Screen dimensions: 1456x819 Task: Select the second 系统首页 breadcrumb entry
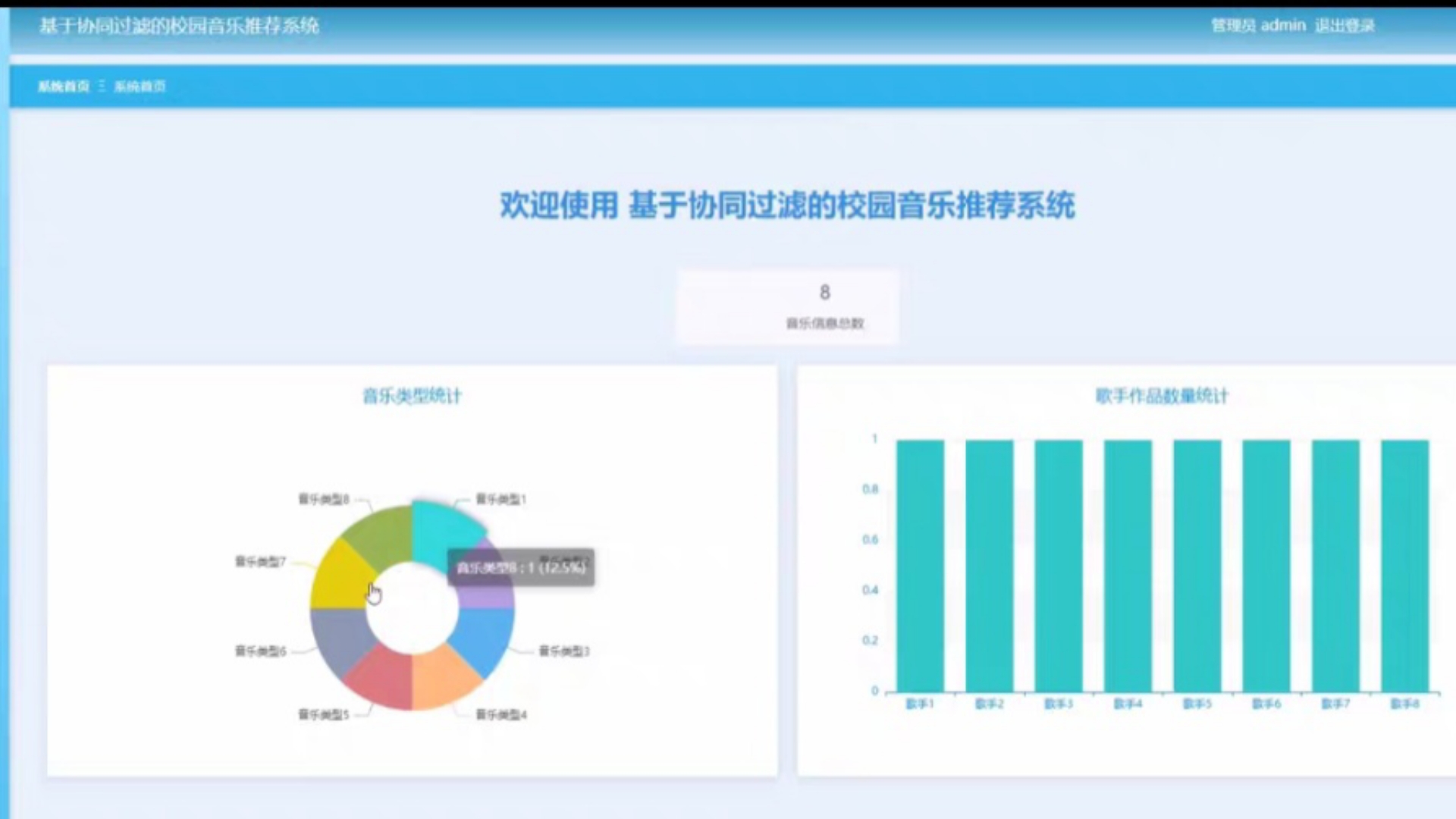(x=140, y=86)
